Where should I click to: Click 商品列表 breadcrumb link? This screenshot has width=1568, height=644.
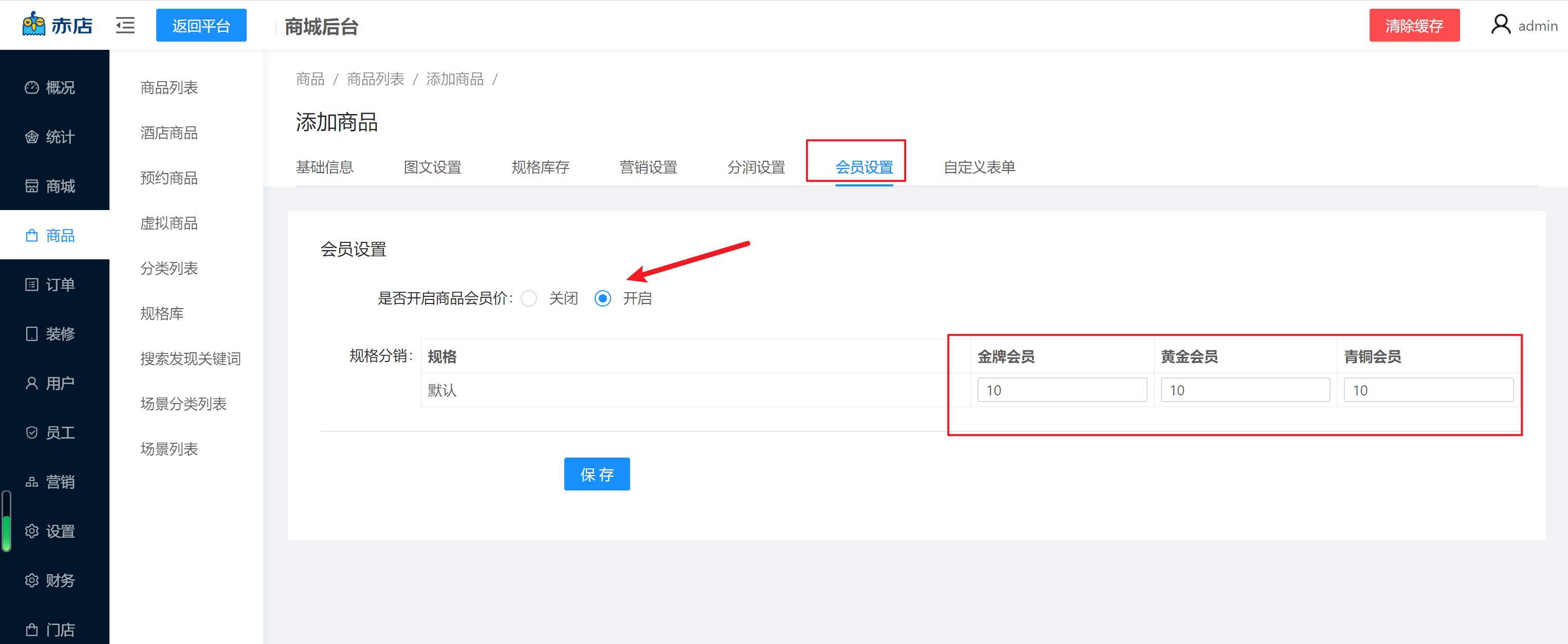(375, 79)
